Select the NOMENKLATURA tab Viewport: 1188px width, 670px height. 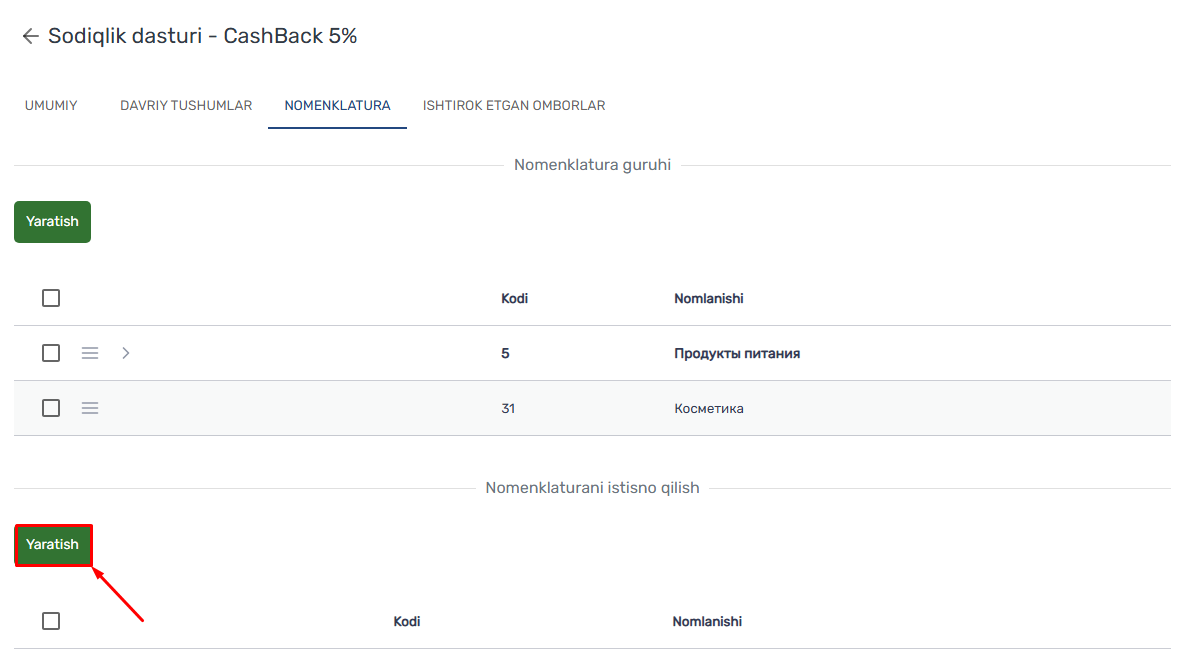337,105
